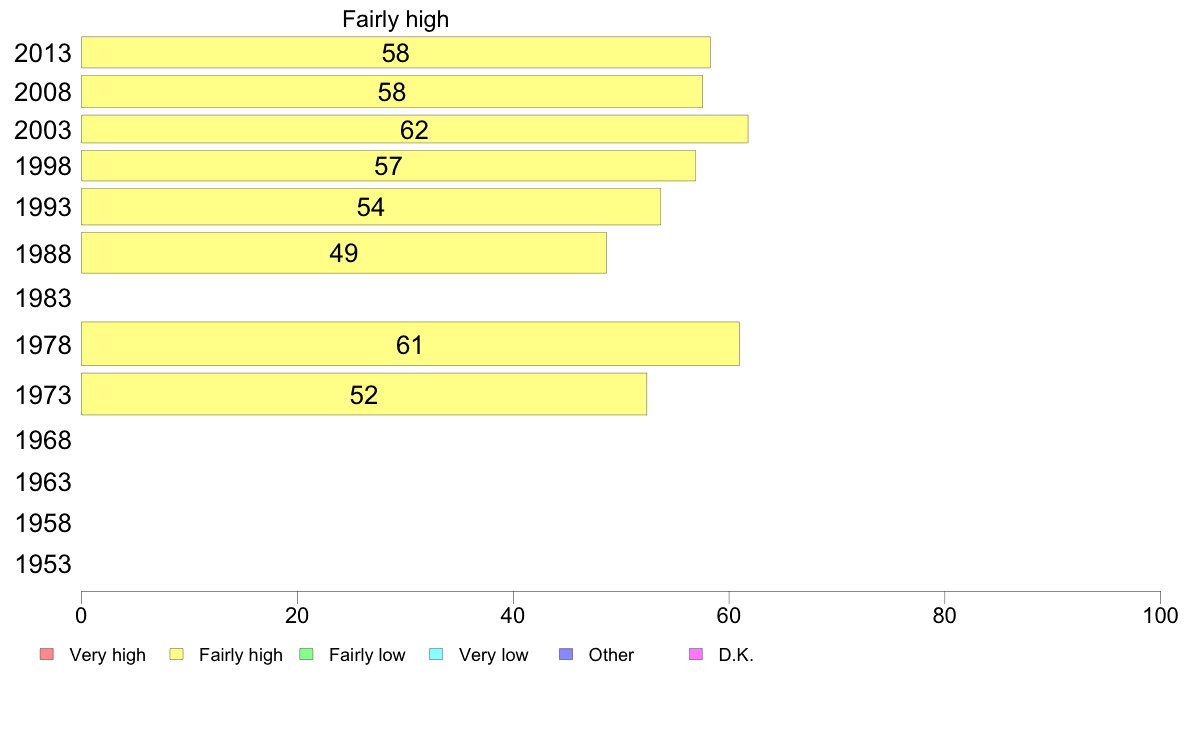Click the D.K. magenta legend swatch
The width and height of the screenshot is (1188, 736).
tap(696, 654)
